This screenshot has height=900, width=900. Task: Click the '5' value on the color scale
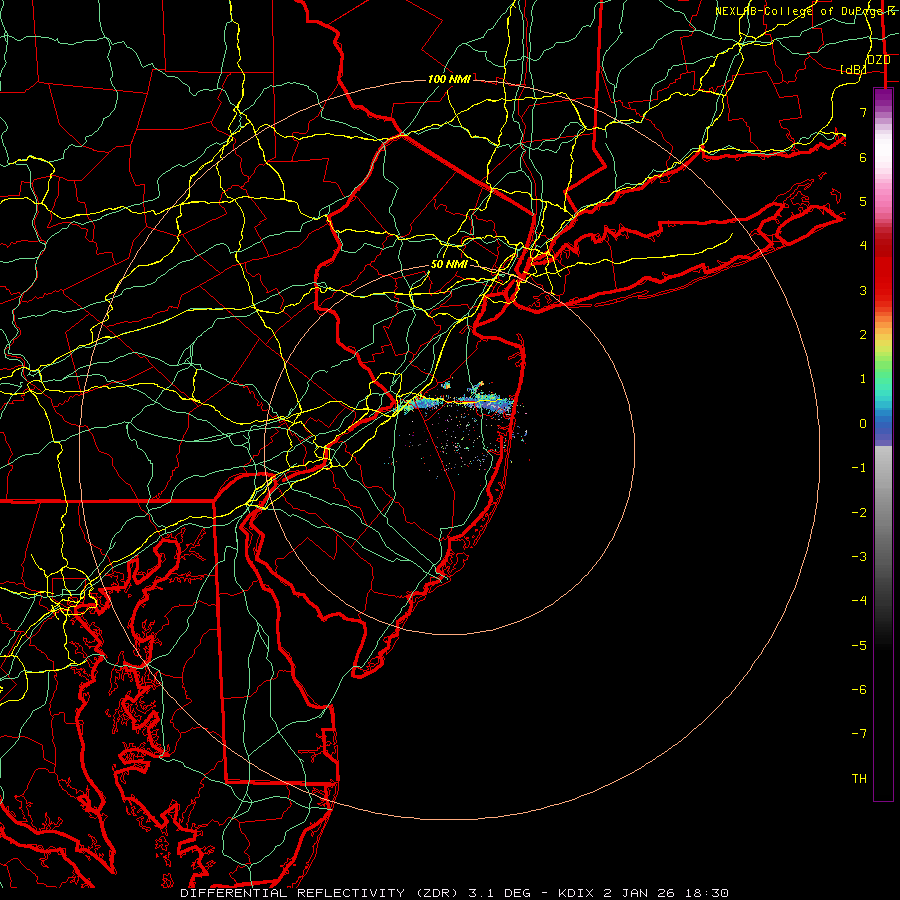pyautogui.click(x=863, y=201)
